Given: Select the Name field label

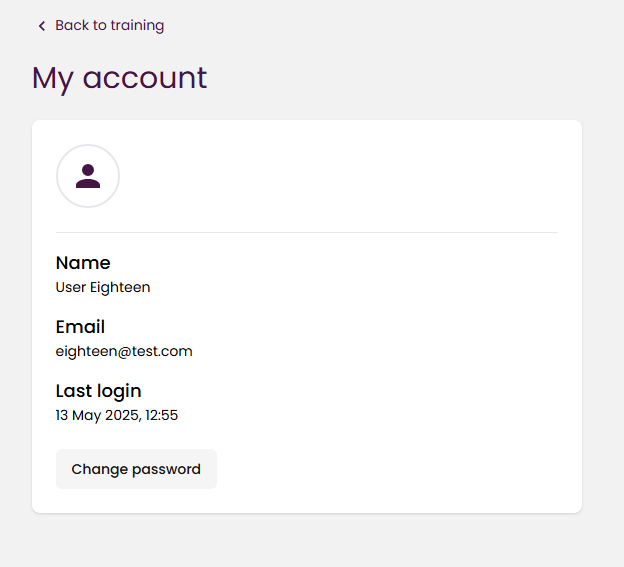Looking at the screenshot, I should [83, 263].
